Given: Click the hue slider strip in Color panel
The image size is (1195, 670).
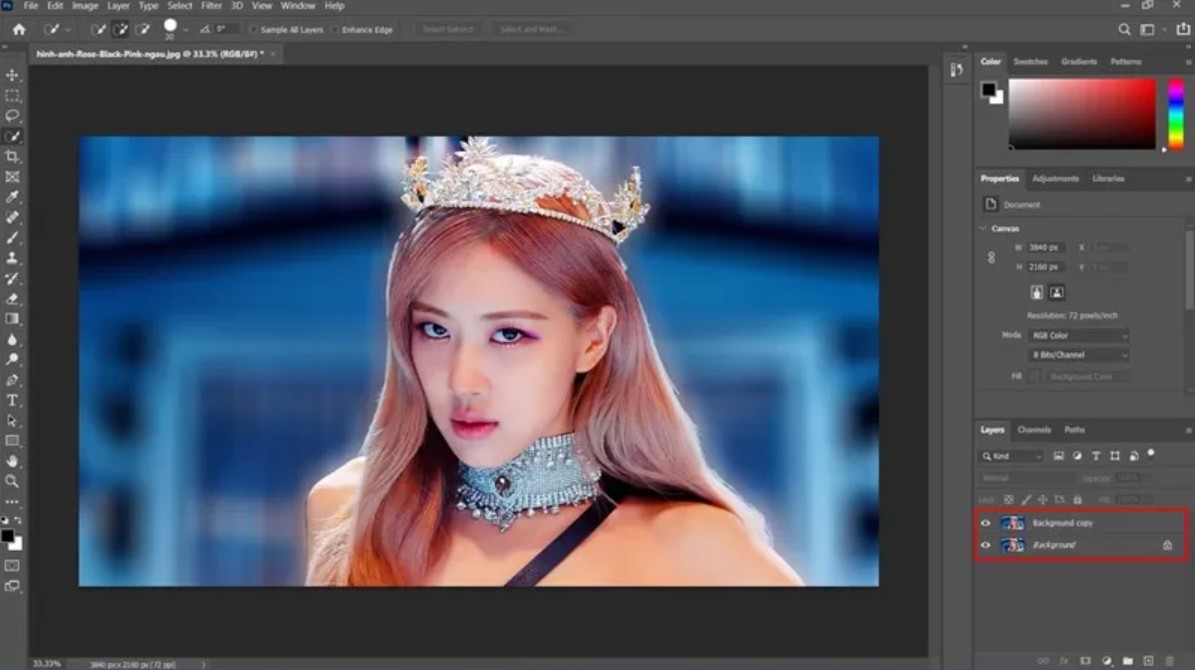Looking at the screenshot, I should tap(1176, 113).
